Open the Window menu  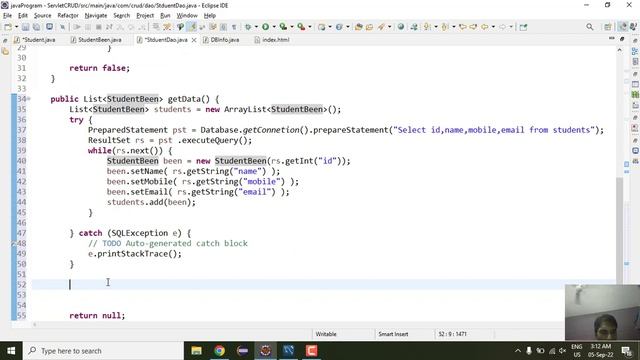click(187, 16)
